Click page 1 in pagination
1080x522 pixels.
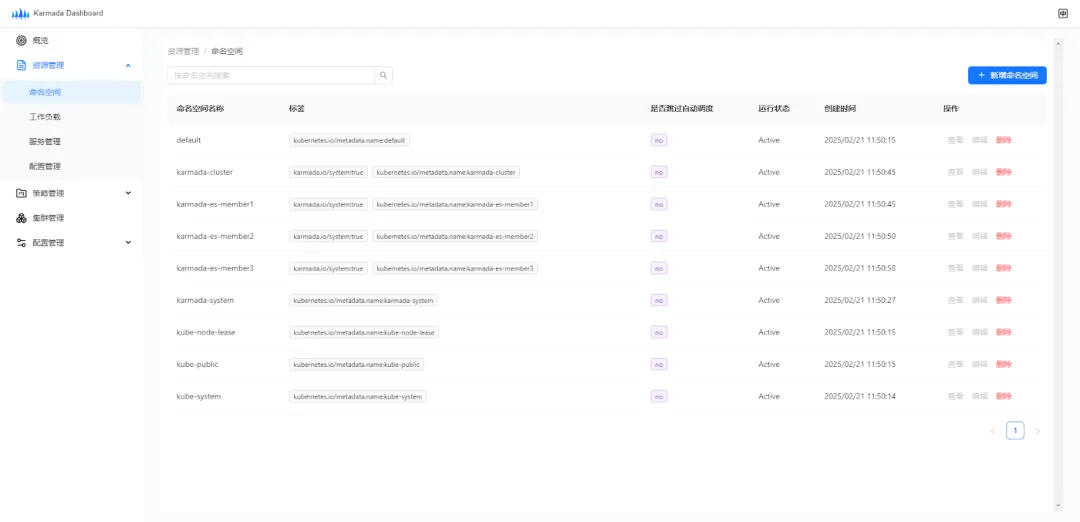(x=1015, y=431)
